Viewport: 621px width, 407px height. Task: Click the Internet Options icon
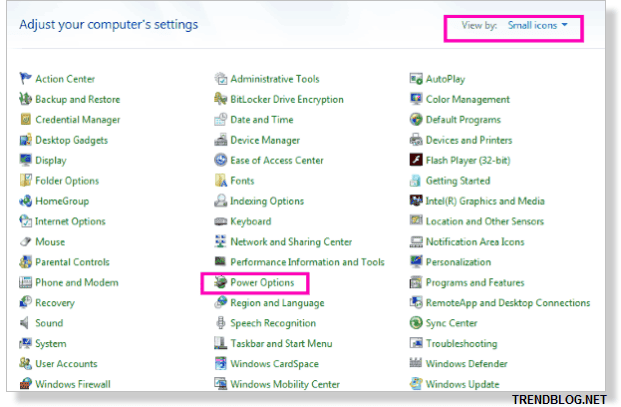tap(25, 221)
